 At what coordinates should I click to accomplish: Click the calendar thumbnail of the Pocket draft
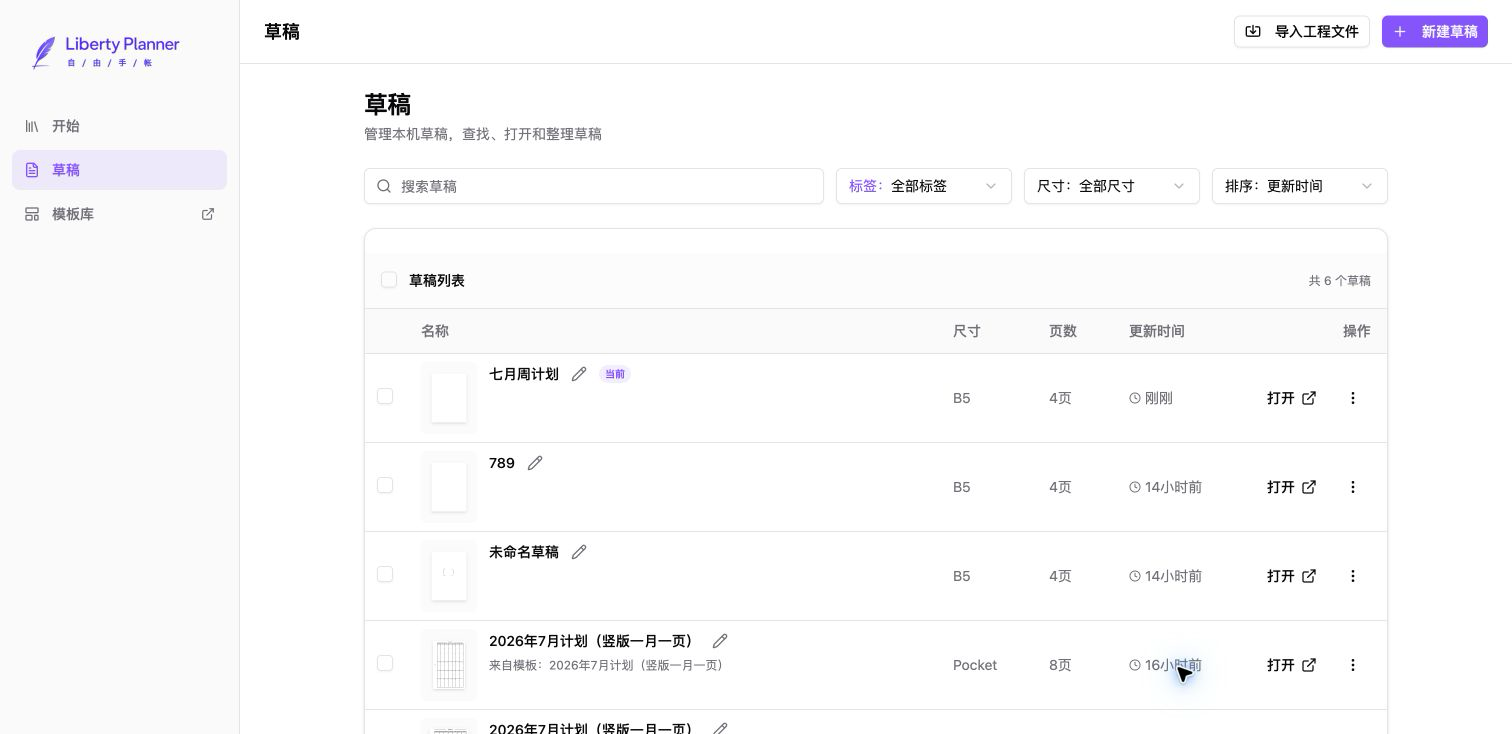point(449,665)
